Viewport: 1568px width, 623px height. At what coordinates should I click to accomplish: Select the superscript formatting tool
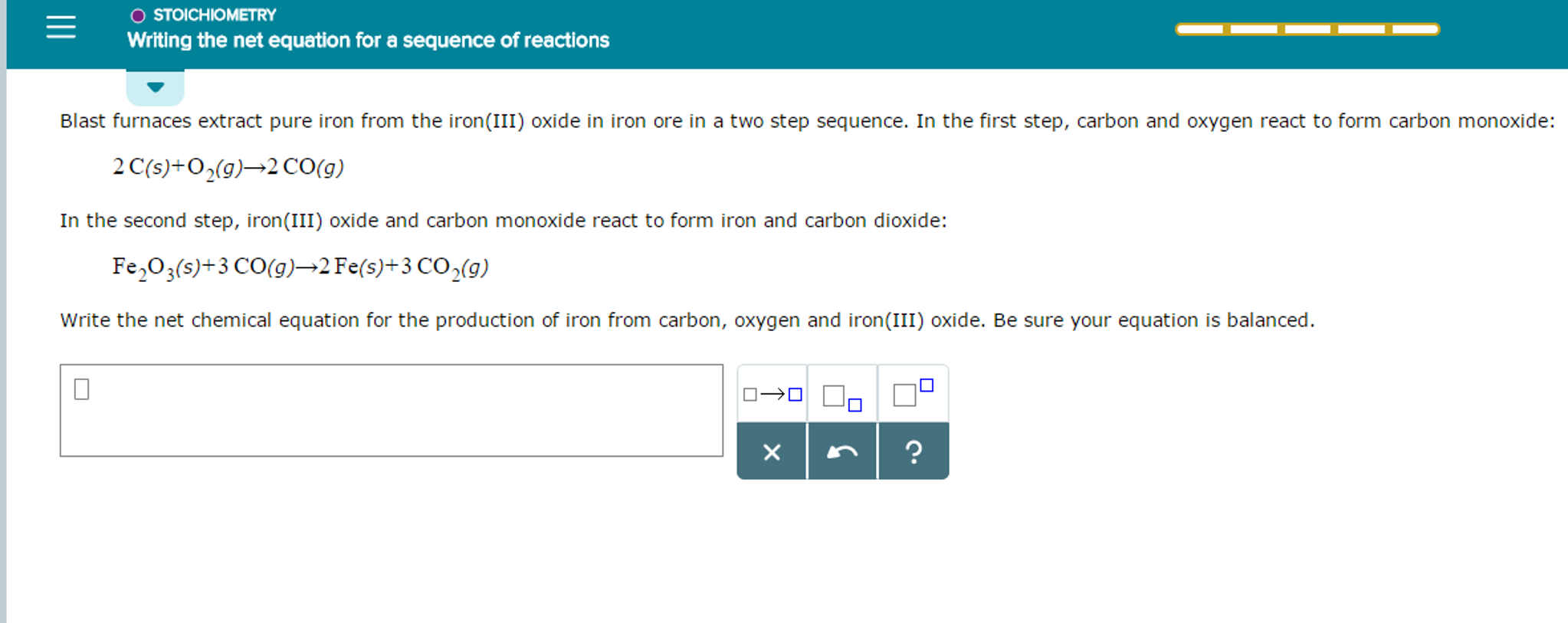912,392
